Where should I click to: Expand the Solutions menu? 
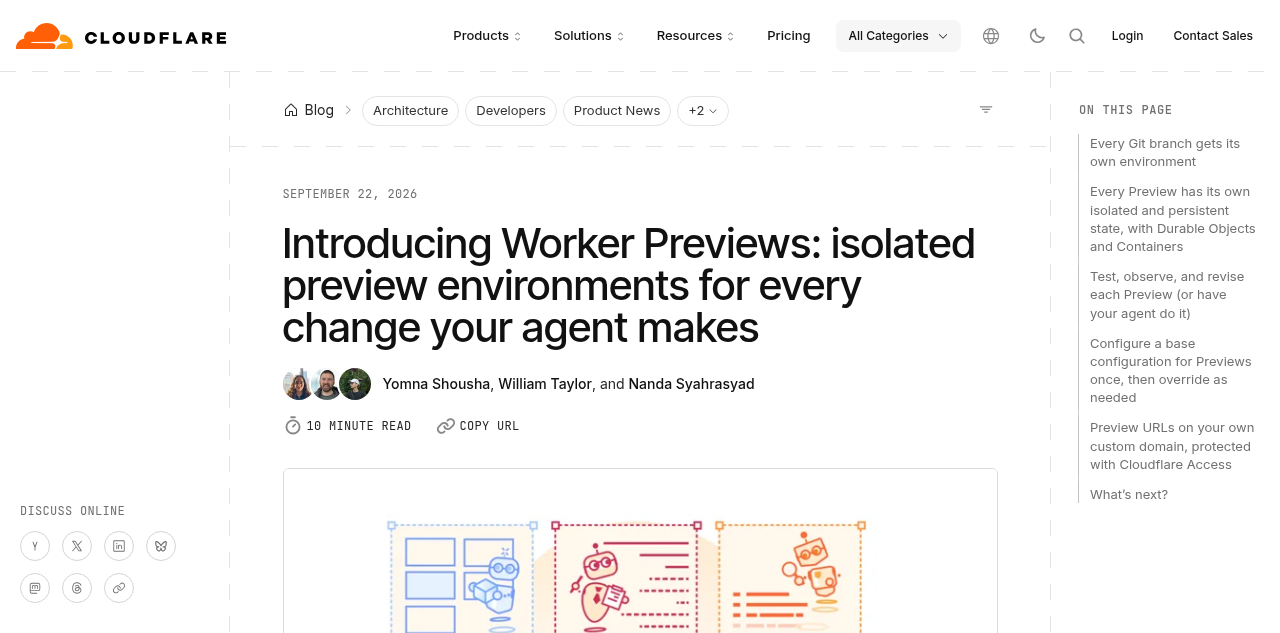coord(589,36)
